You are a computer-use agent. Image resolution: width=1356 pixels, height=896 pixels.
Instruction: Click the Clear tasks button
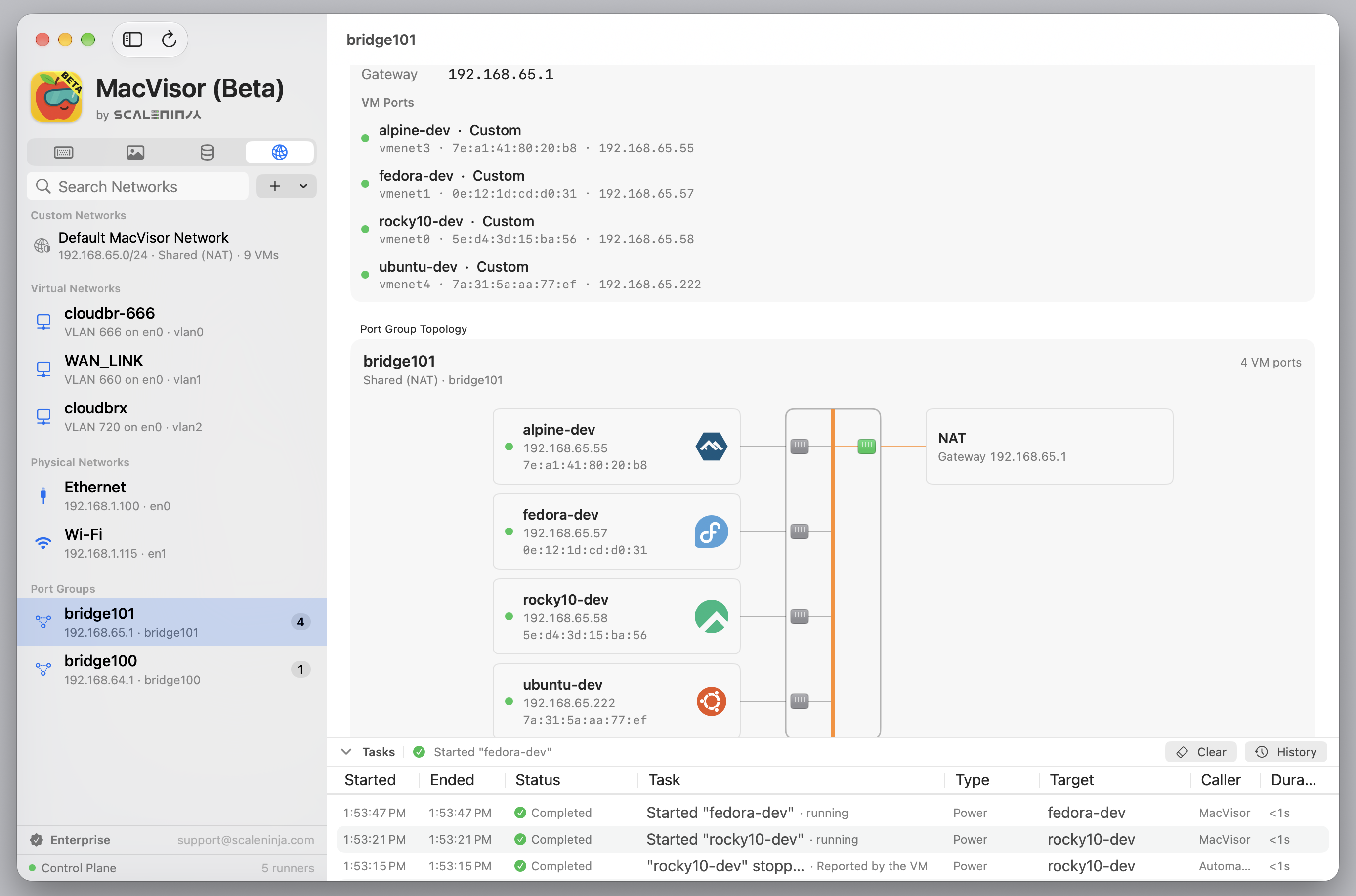1200,752
